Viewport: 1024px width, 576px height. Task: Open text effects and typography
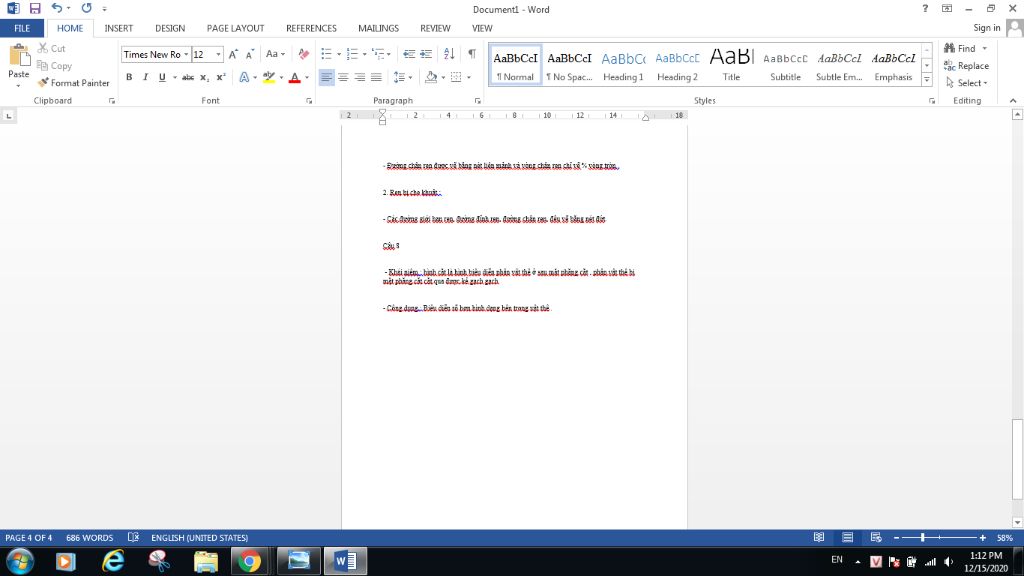point(244,77)
